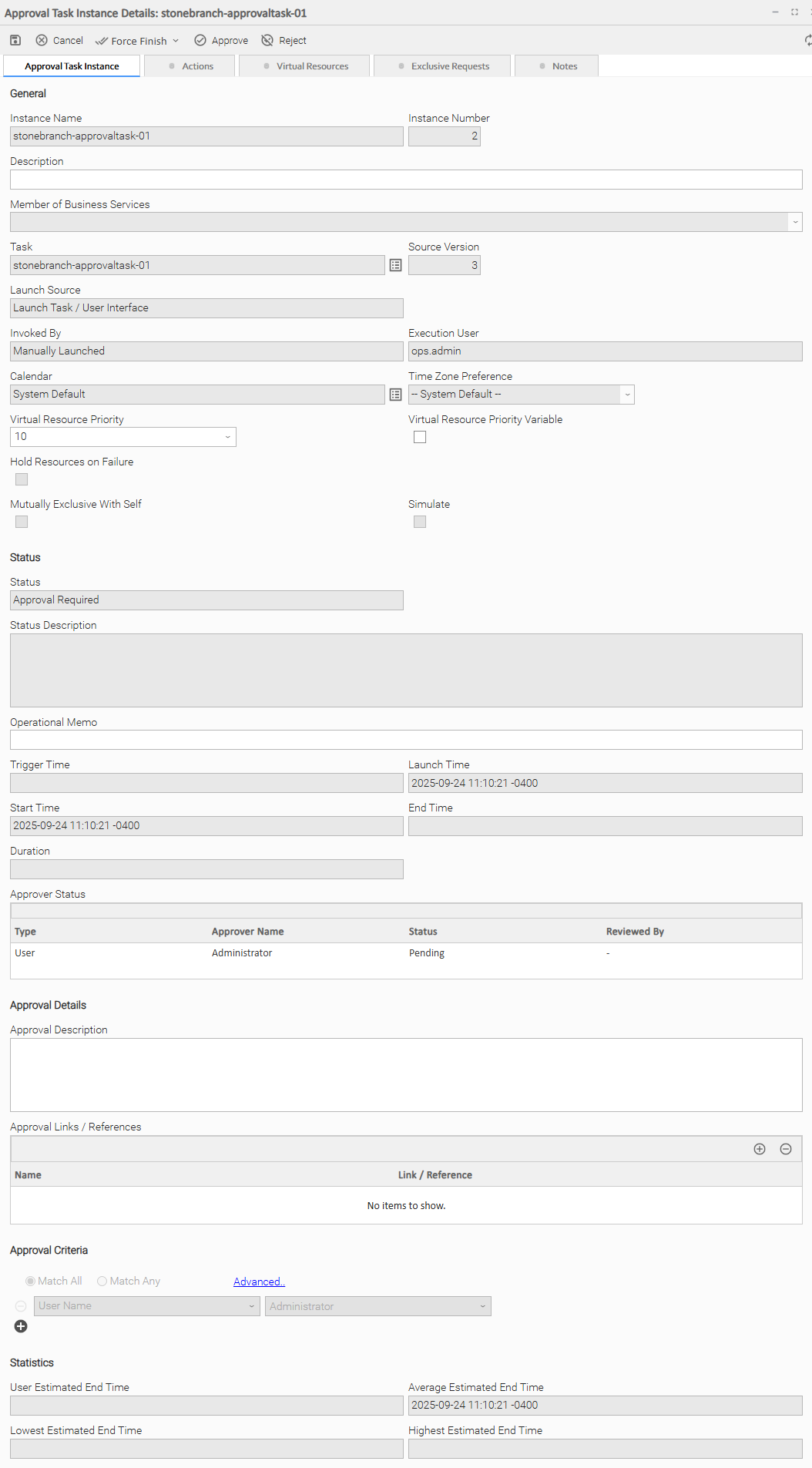Viewport: 812px width, 1468px height.
Task: Expand the Force Finish dropdown arrow
Action: click(x=176, y=41)
